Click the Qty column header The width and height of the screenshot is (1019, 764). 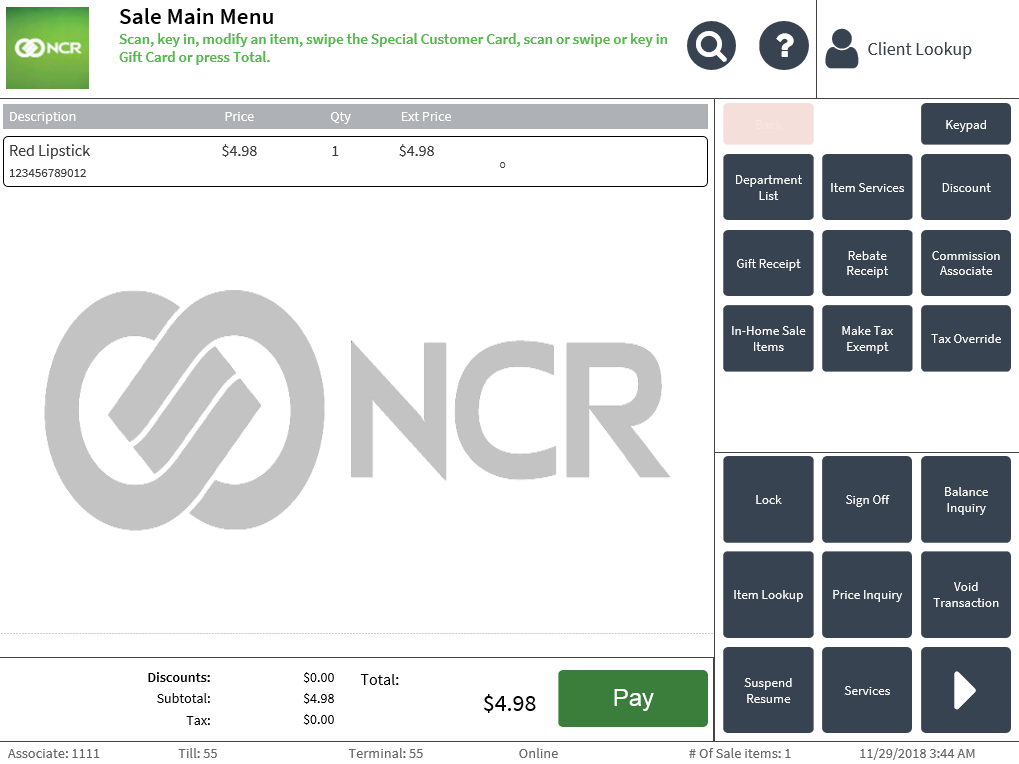click(x=340, y=116)
